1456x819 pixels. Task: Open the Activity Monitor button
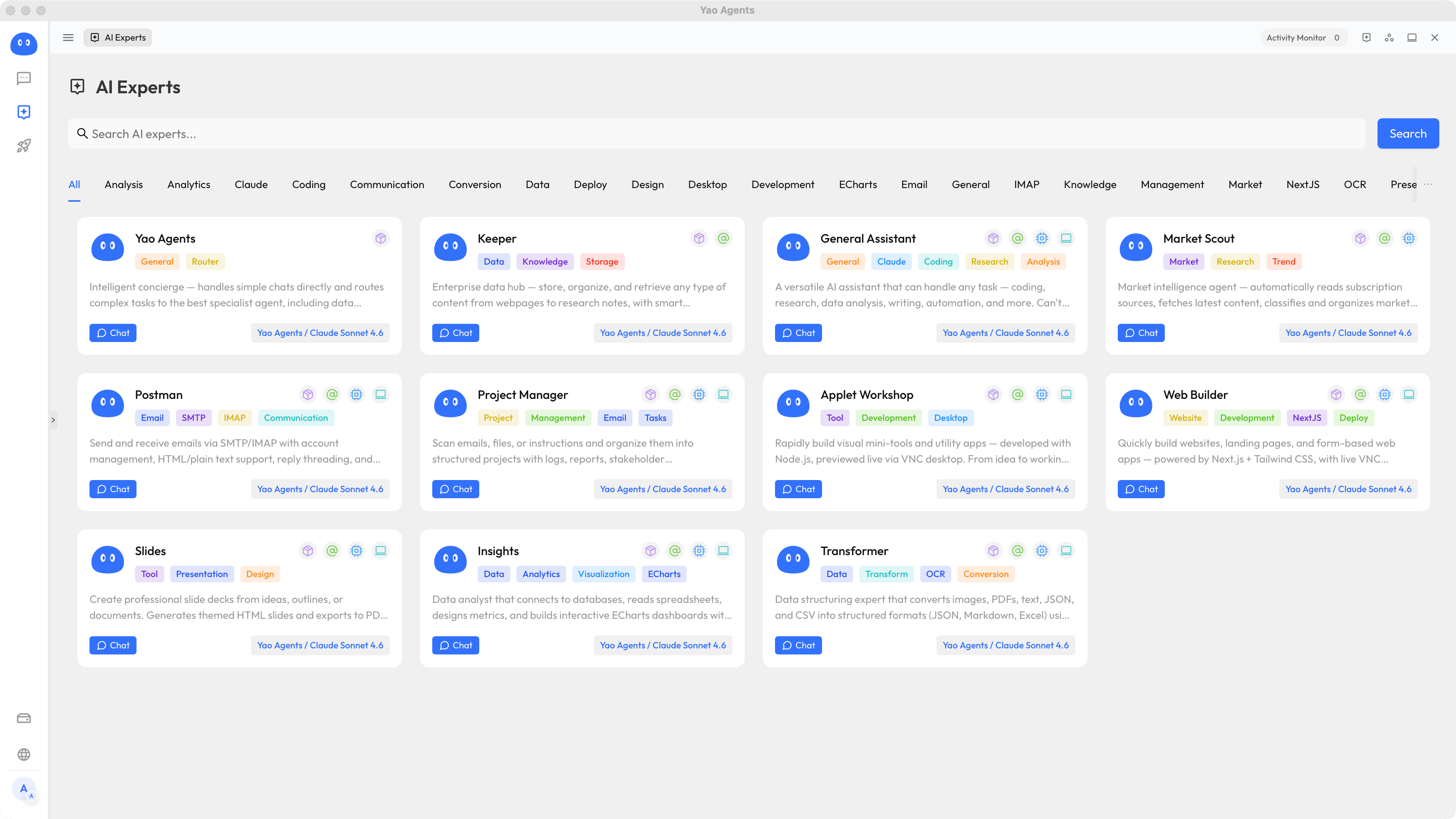pyautogui.click(x=1304, y=37)
